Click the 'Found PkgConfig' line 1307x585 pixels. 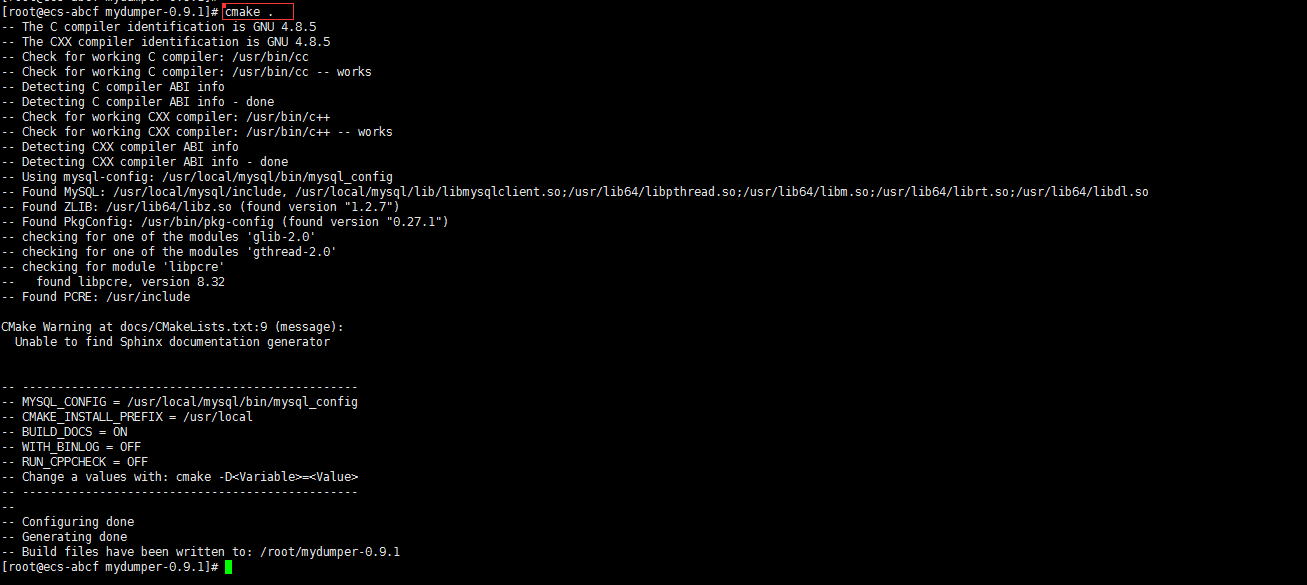coord(225,222)
